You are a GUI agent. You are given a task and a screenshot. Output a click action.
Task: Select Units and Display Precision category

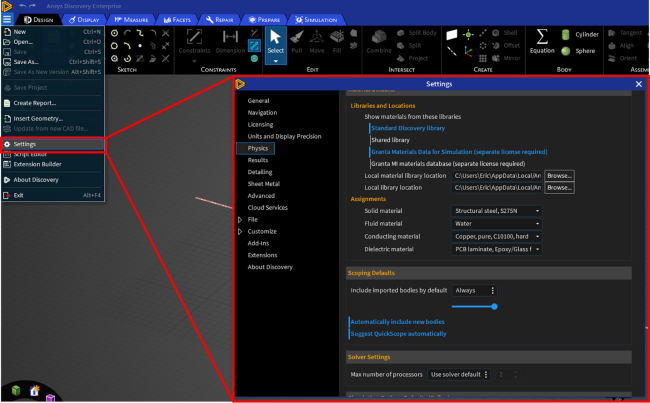[x=284, y=136]
